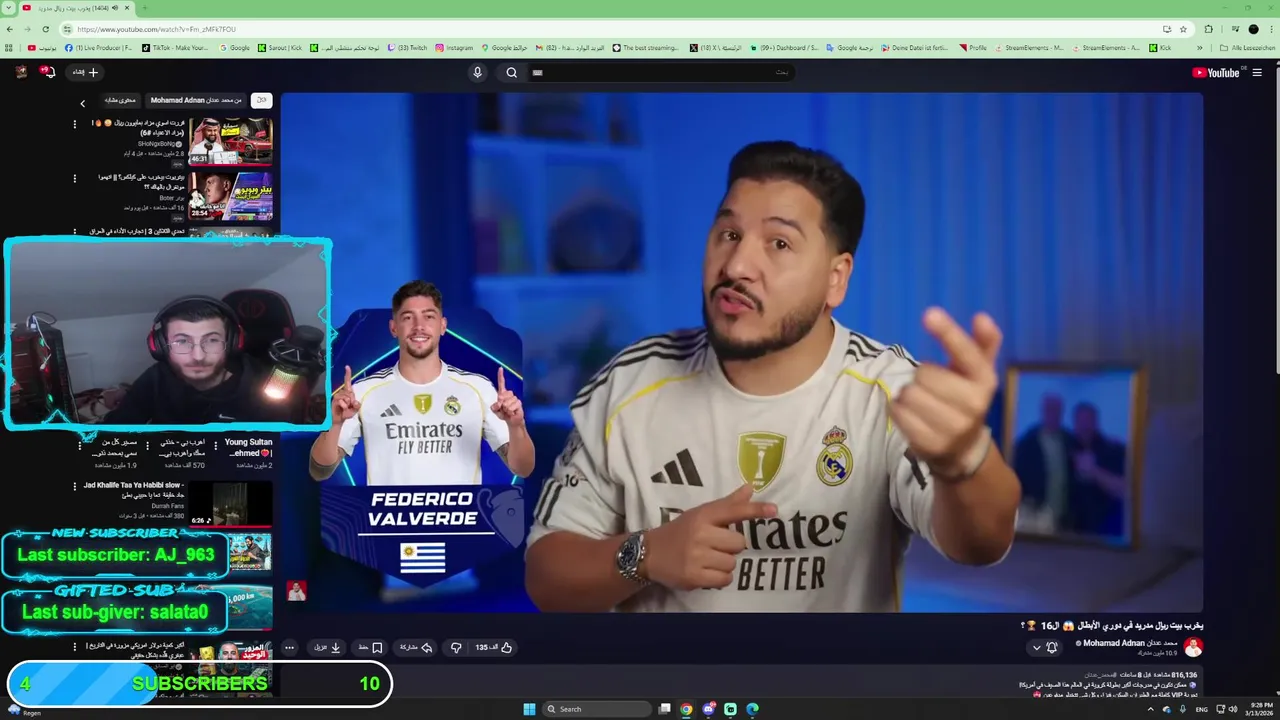Open the YouTube hamburger menu
1280x720 pixels.
1257,72
